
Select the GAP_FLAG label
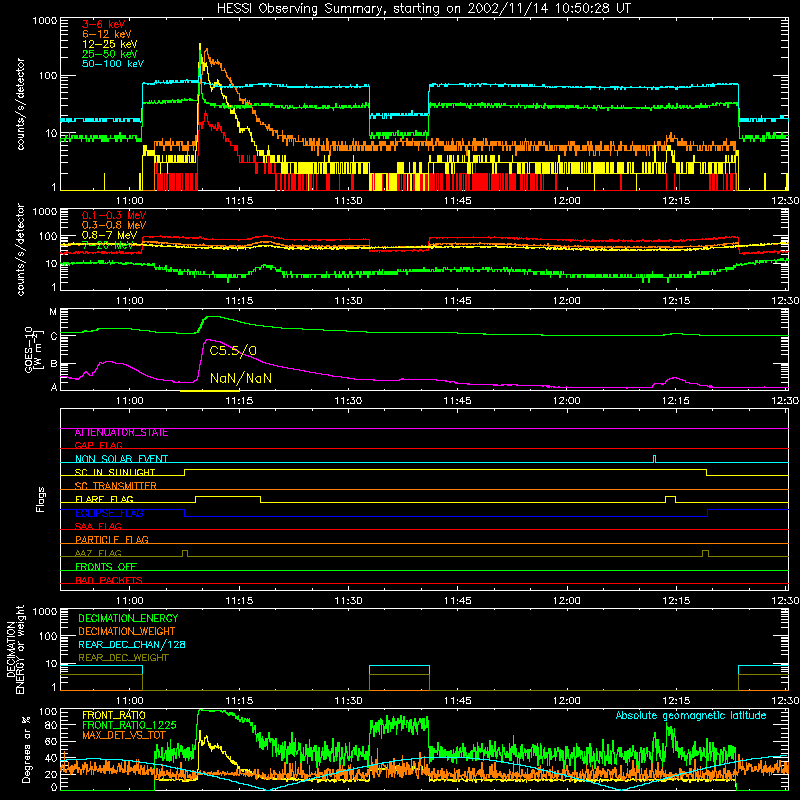click(x=98, y=445)
